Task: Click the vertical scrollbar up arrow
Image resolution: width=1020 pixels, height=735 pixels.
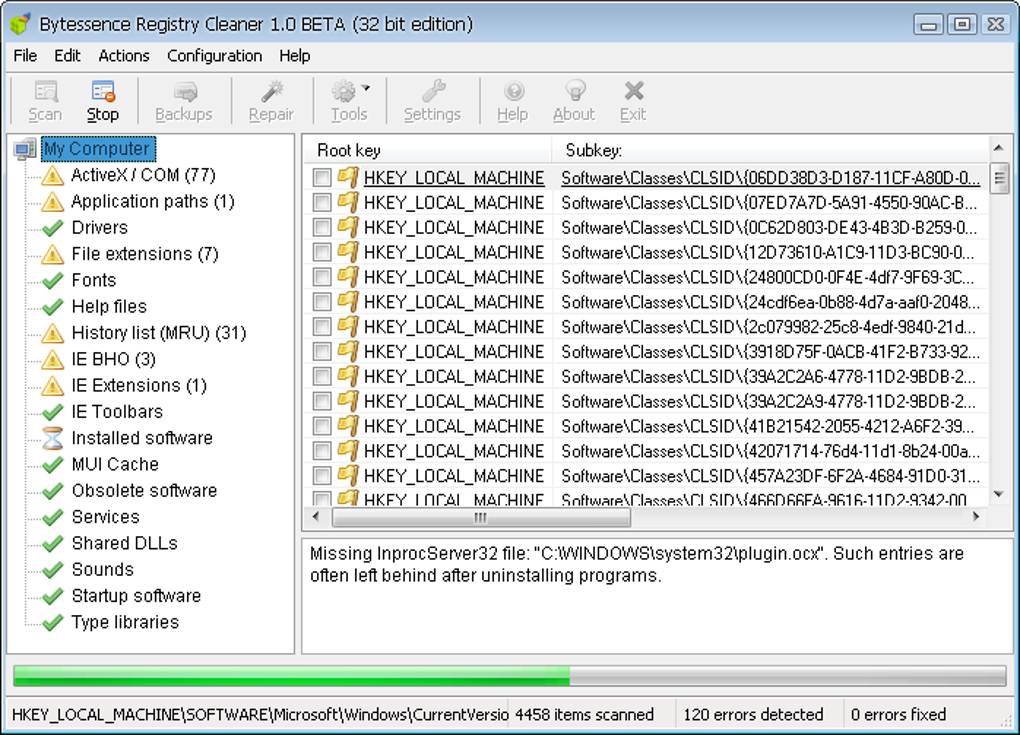Action: tap(999, 148)
